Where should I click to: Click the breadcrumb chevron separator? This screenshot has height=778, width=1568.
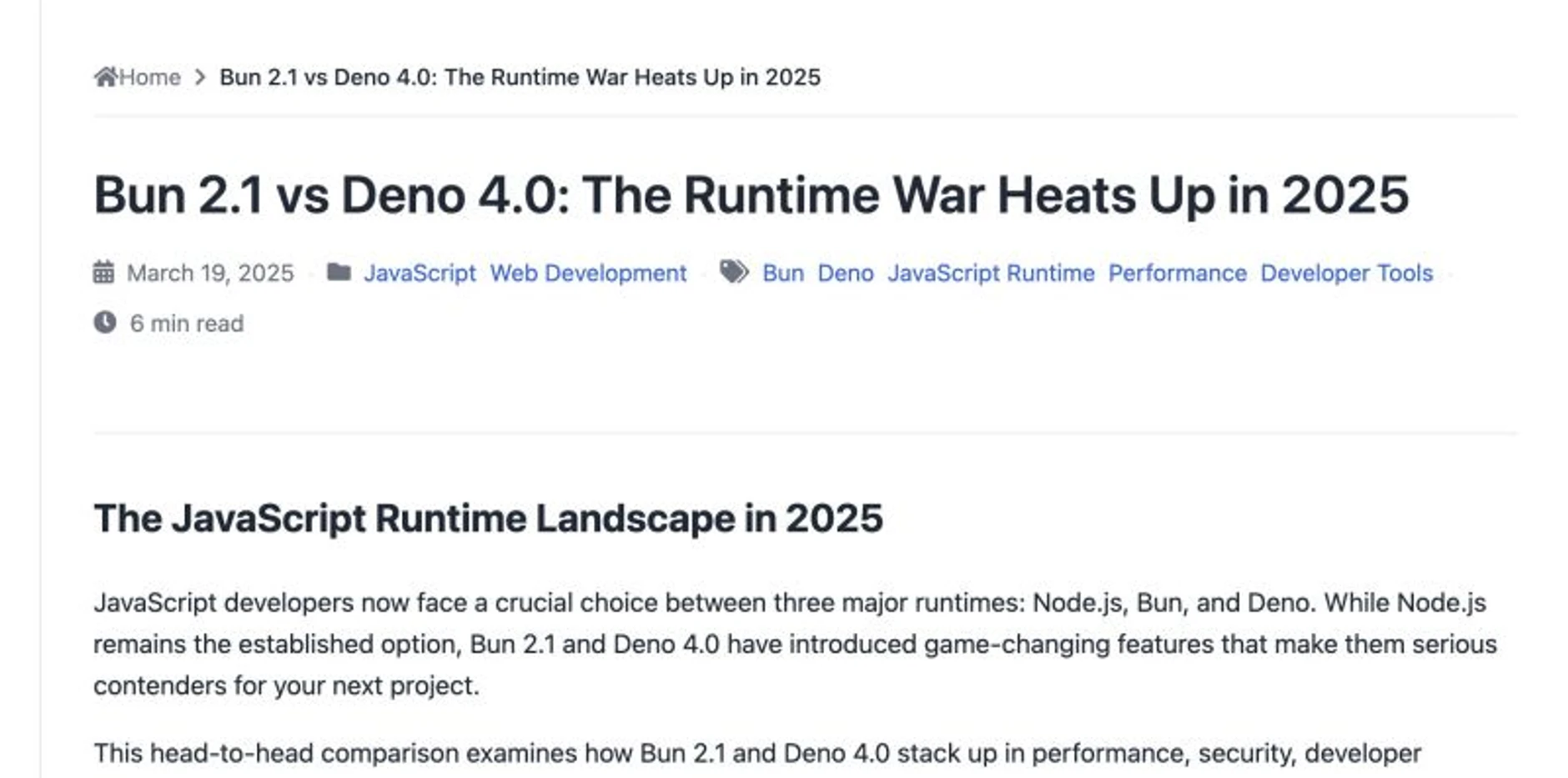coord(200,78)
